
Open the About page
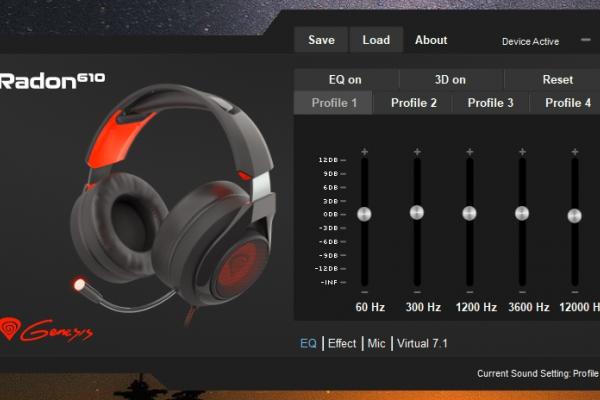point(431,40)
